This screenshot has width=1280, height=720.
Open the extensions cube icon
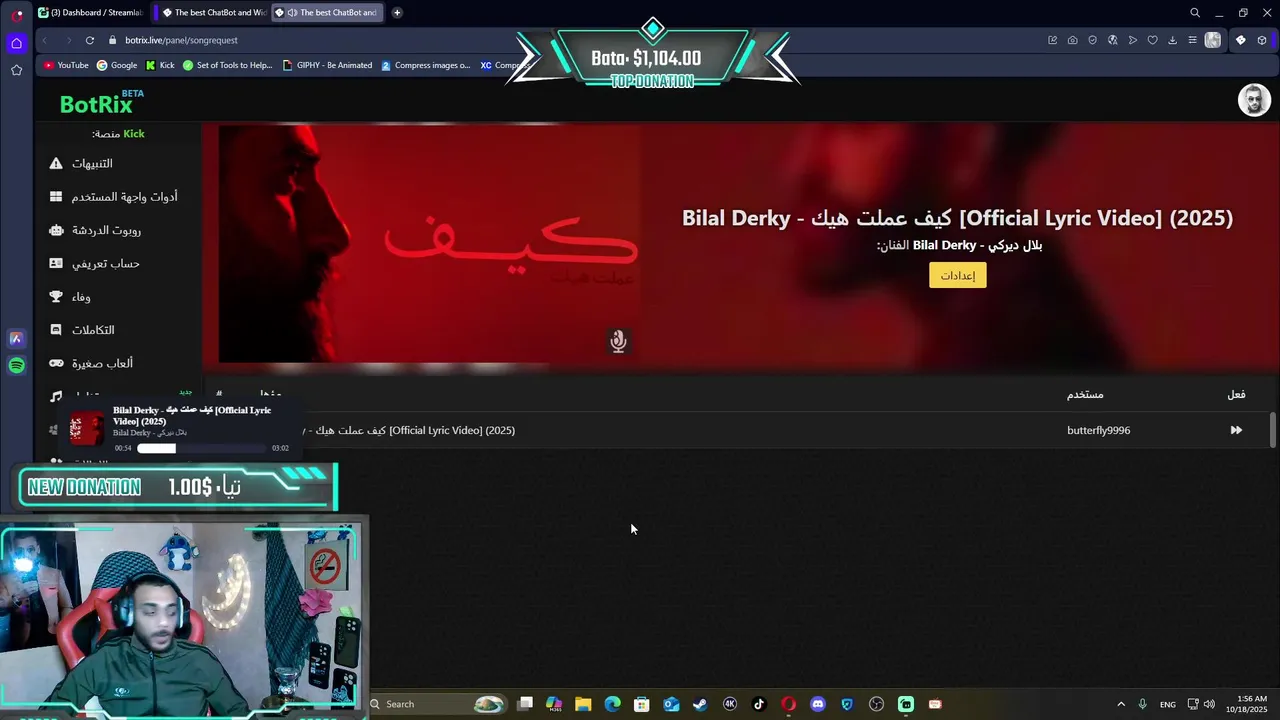pos(1262,40)
